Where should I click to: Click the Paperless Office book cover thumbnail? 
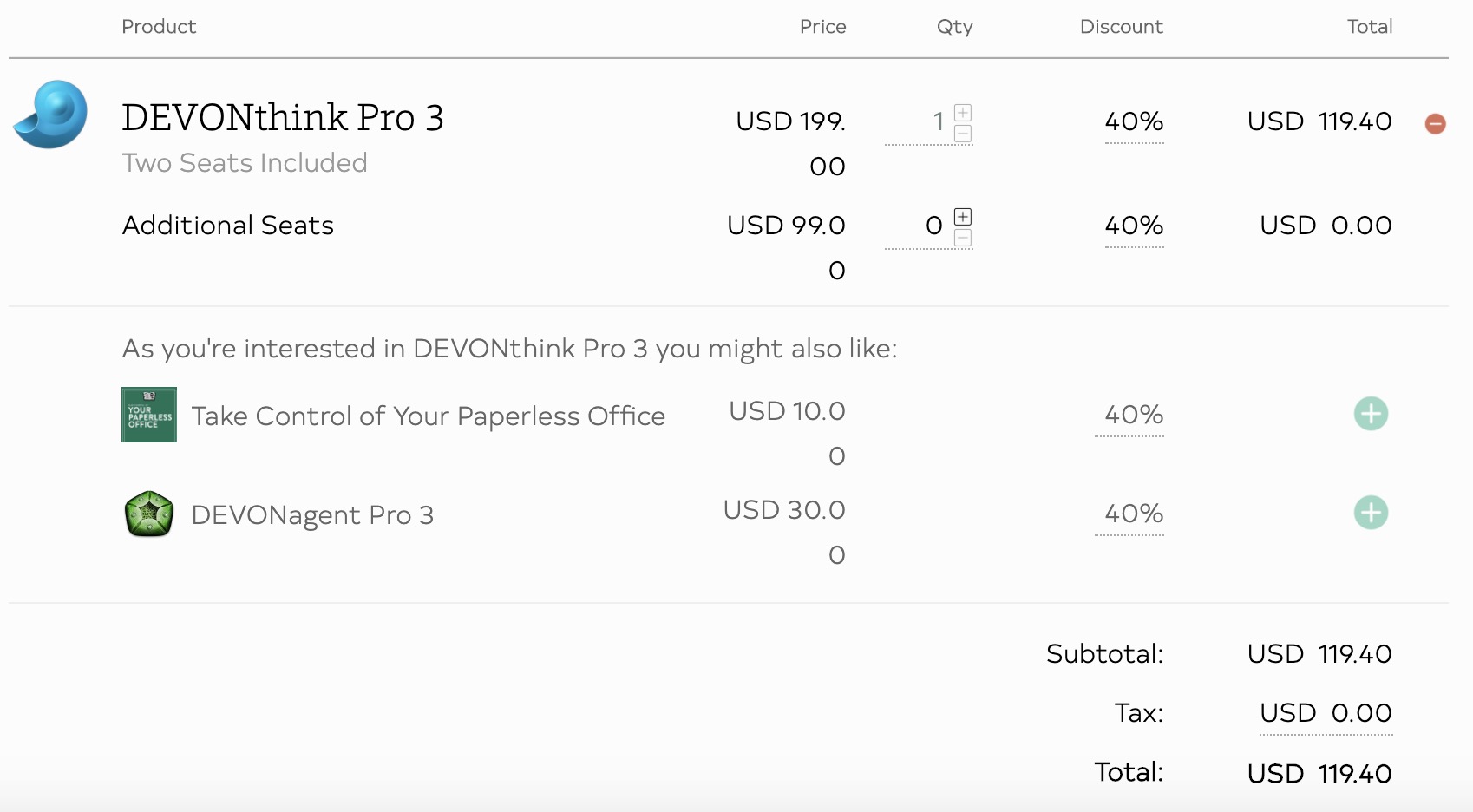pyautogui.click(x=149, y=415)
